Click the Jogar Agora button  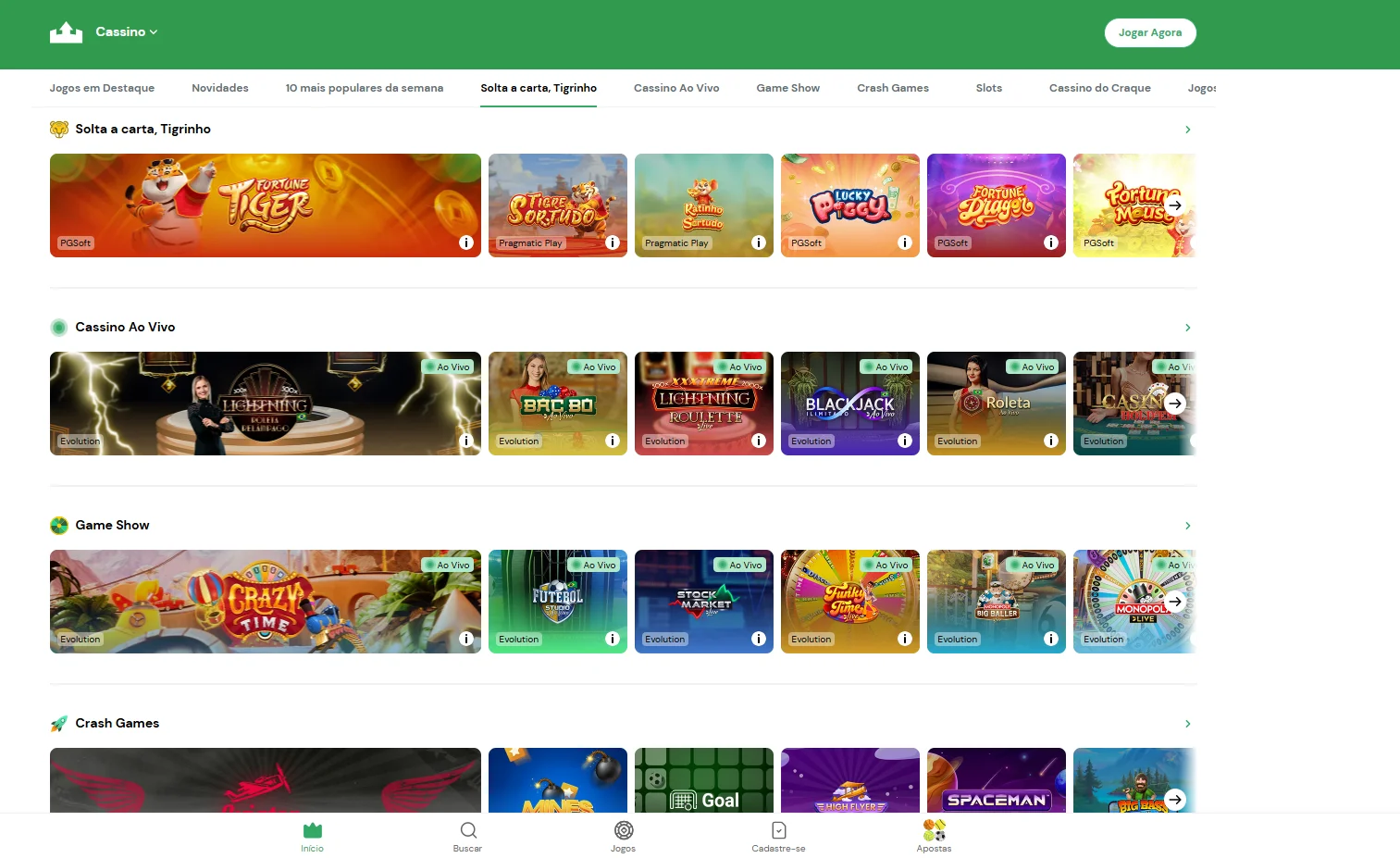click(1150, 32)
